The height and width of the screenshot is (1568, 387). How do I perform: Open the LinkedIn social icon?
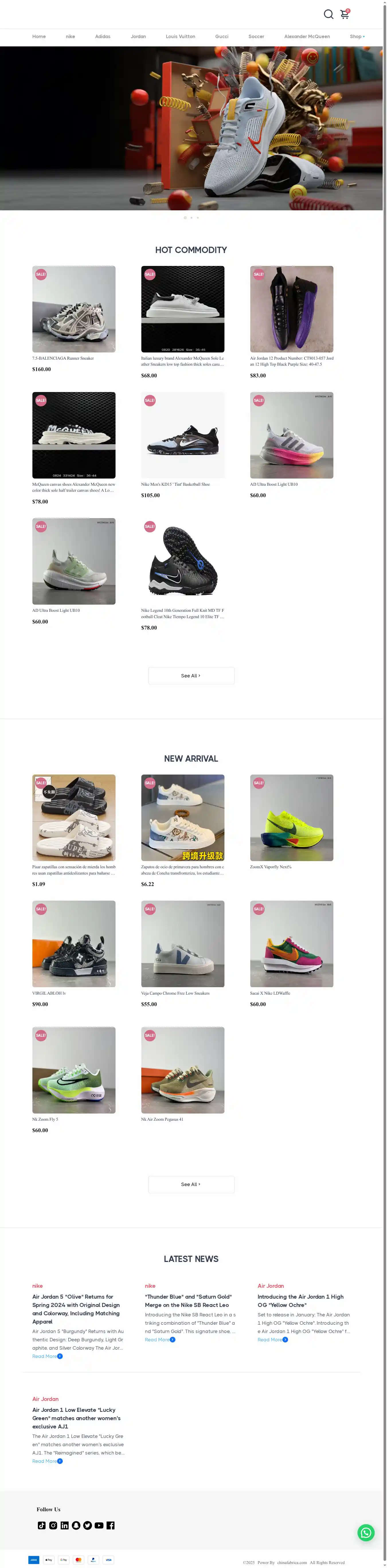(x=64, y=1525)
